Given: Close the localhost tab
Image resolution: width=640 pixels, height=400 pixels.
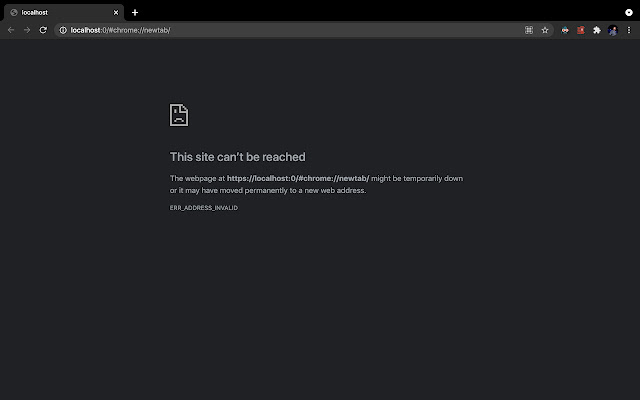Looking at the screenshot, I should click(116, 13).
